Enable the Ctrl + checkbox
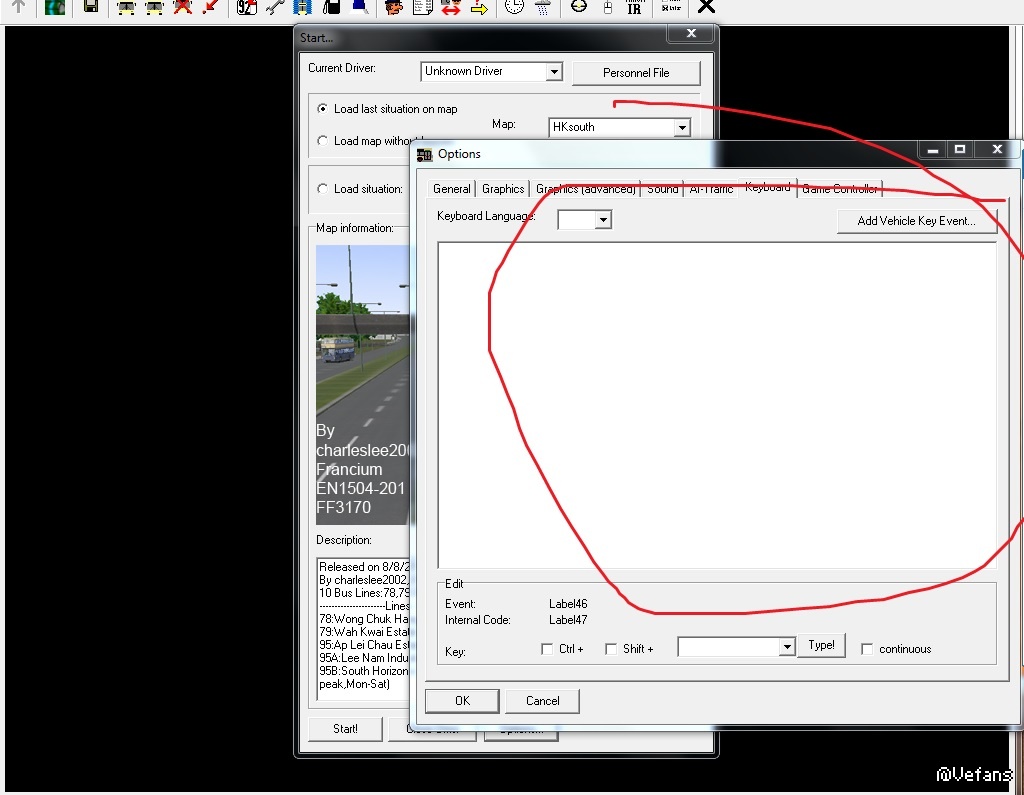Viewport: 1024px width, 795px height. (547, 649)
